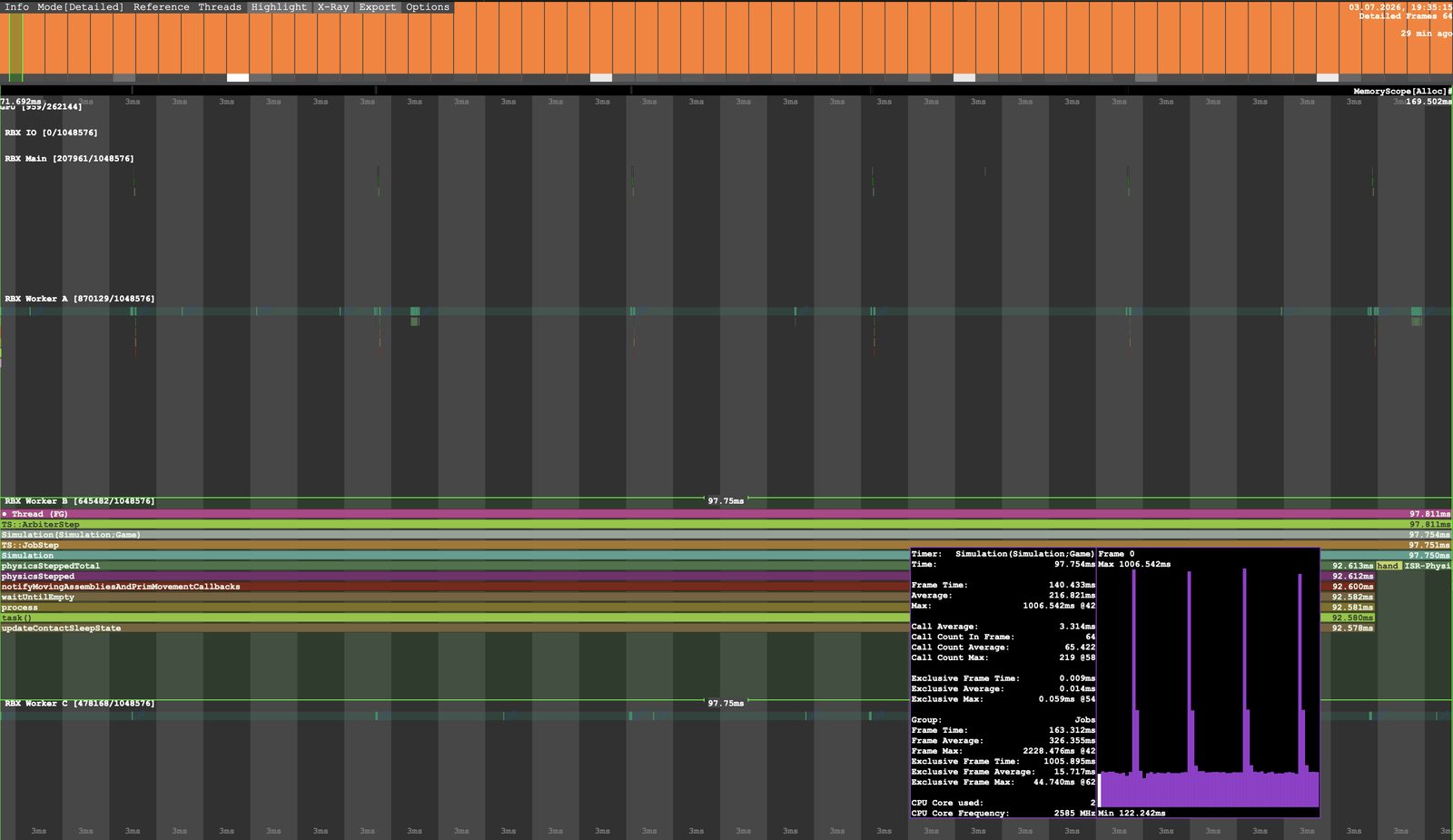This screenshot has height=840, width=1453.
Task: Click the Max 1006.542ms graph label
Action: pyautogui.click(x=1134, y=564)
